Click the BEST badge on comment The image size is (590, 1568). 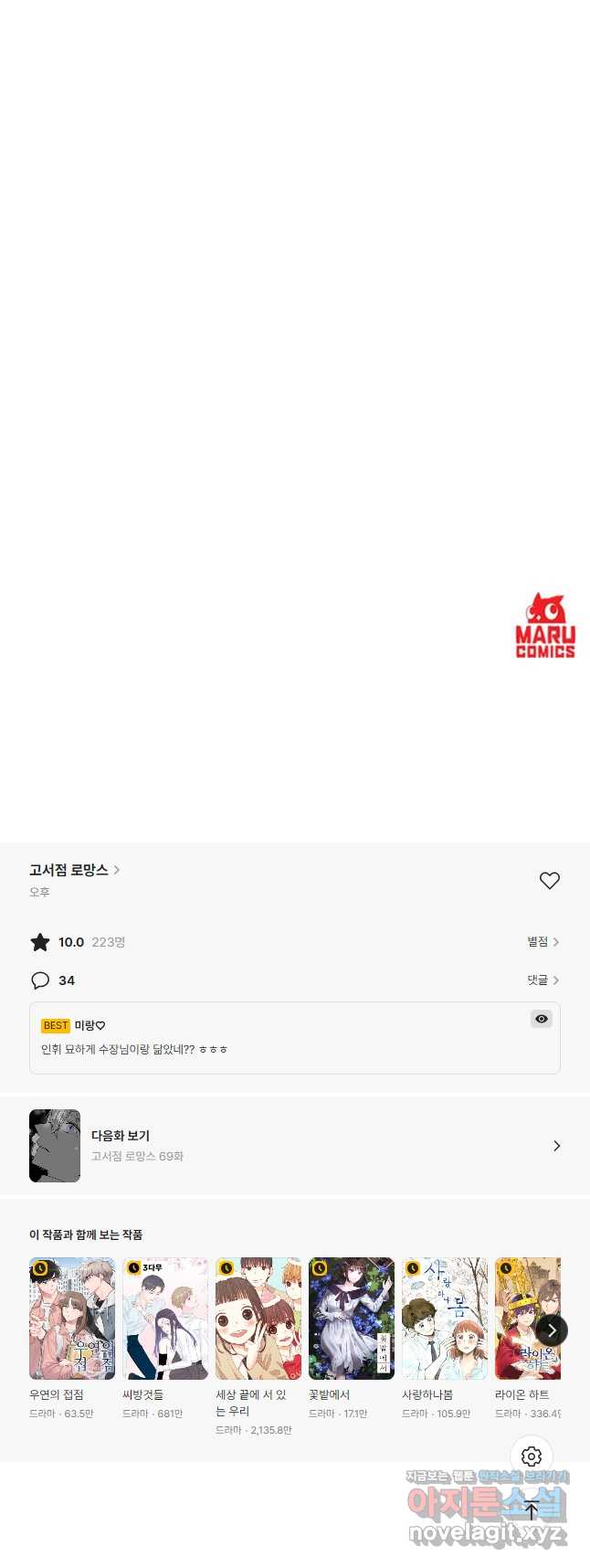[x=56, y=1025]
